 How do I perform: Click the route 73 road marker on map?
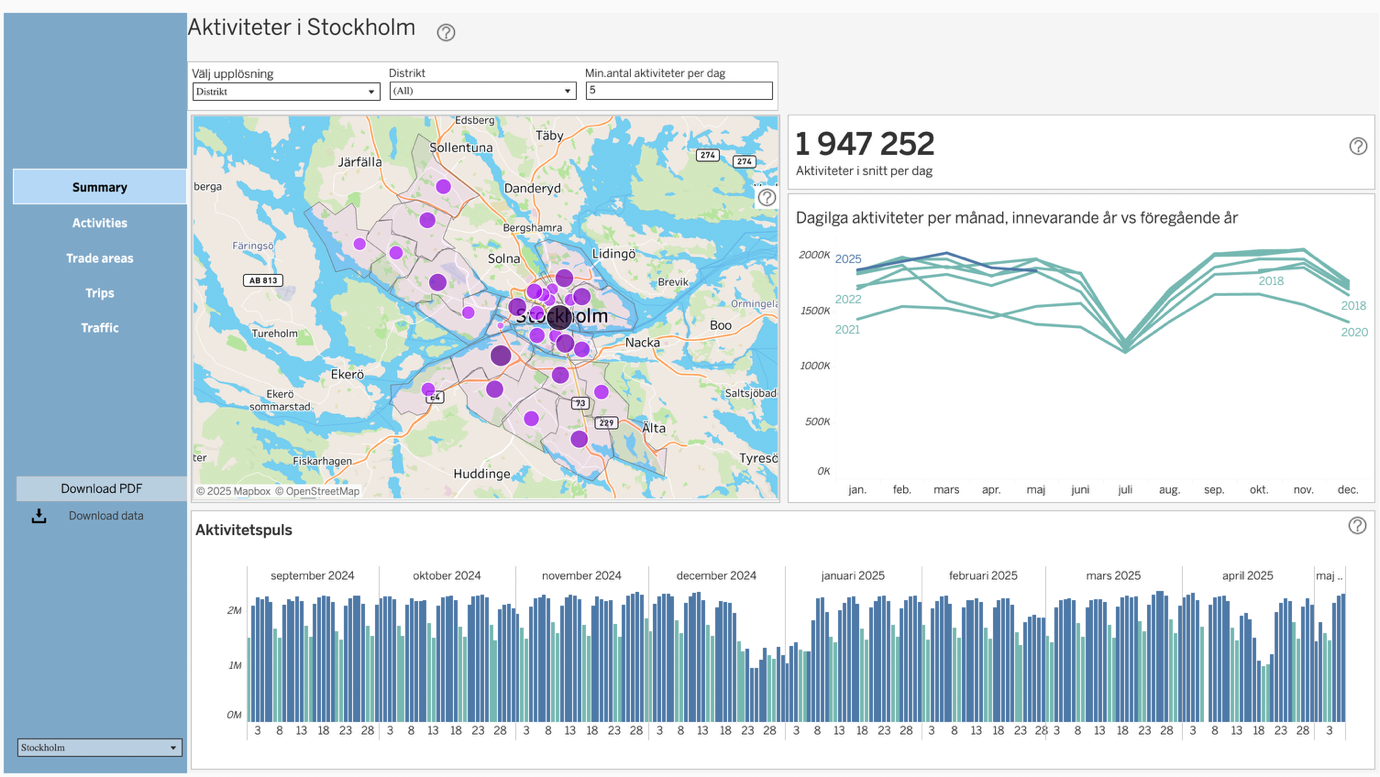pyautogui.click(x=580, y=403)
